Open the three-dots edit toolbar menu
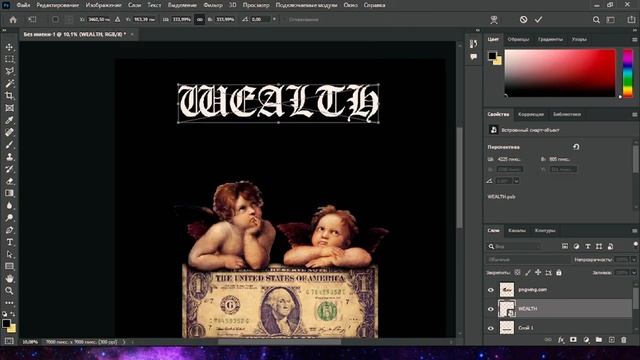This screenshot has width=640, height=360. coord(9,303)
